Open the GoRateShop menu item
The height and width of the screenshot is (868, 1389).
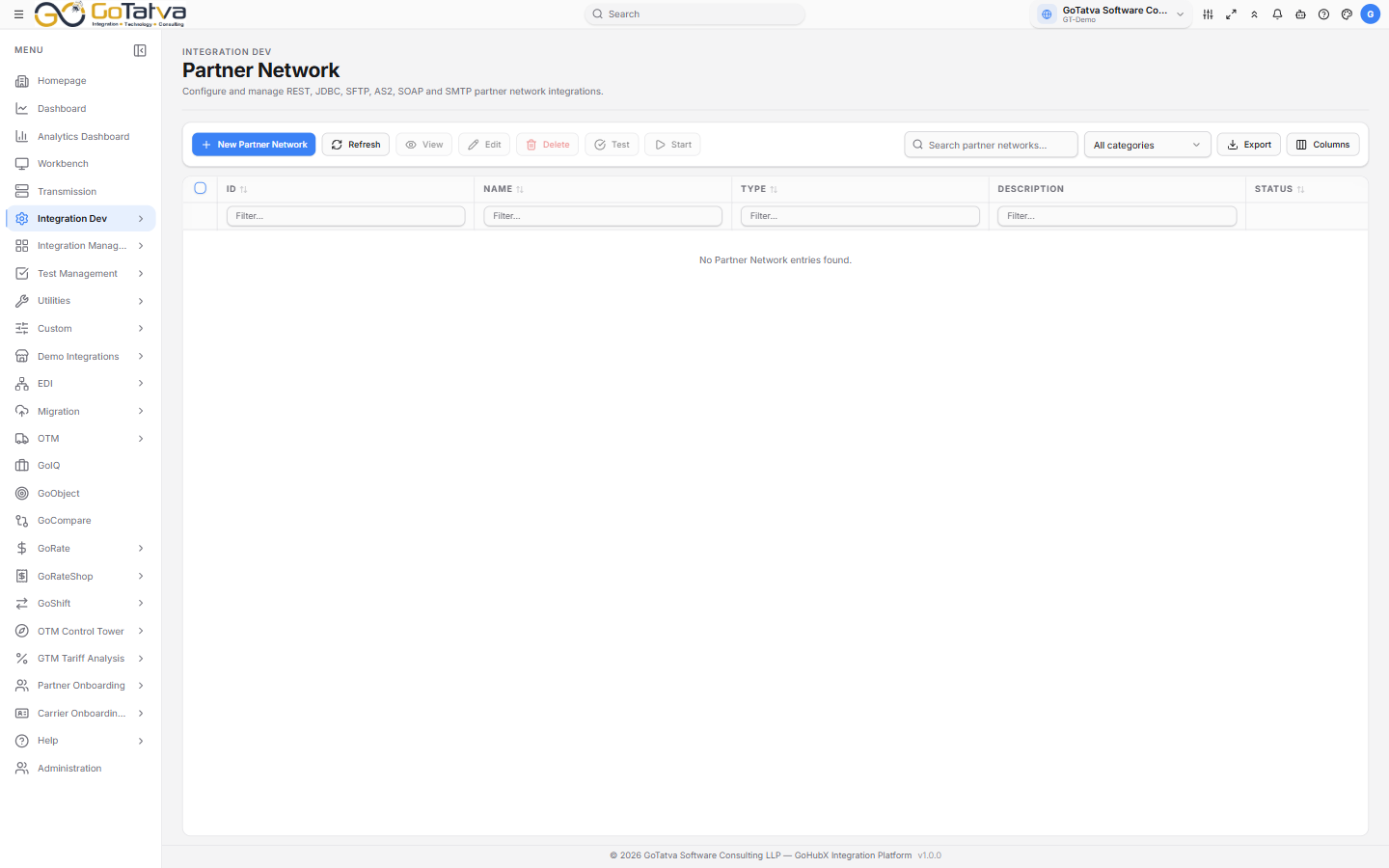(81, 577)
